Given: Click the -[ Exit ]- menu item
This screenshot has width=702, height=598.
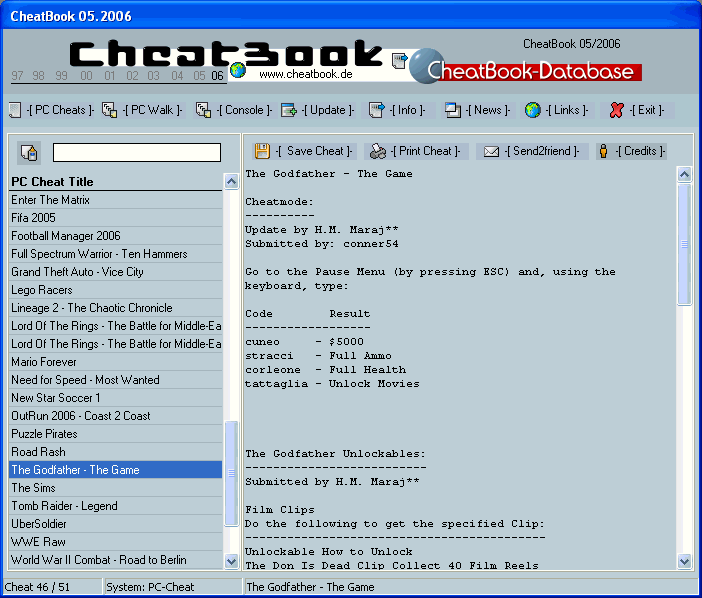Looking at the screenshot, I should click(x=647, y=110).
